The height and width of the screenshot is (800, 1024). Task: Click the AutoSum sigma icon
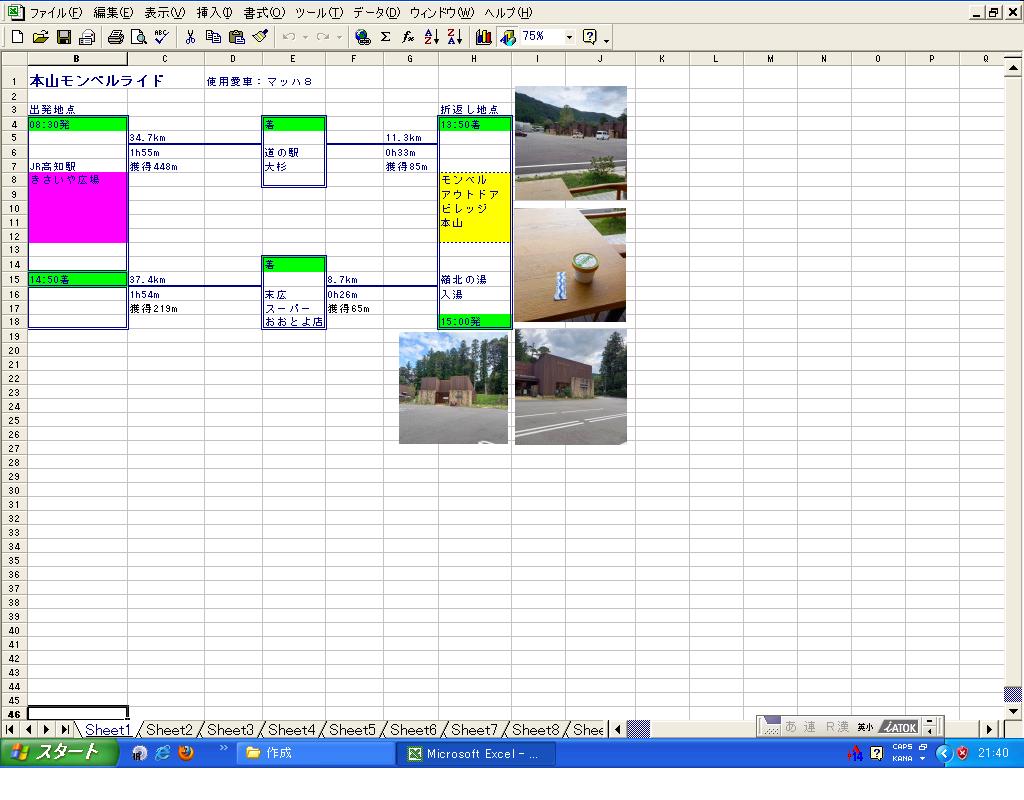[385, 37]
